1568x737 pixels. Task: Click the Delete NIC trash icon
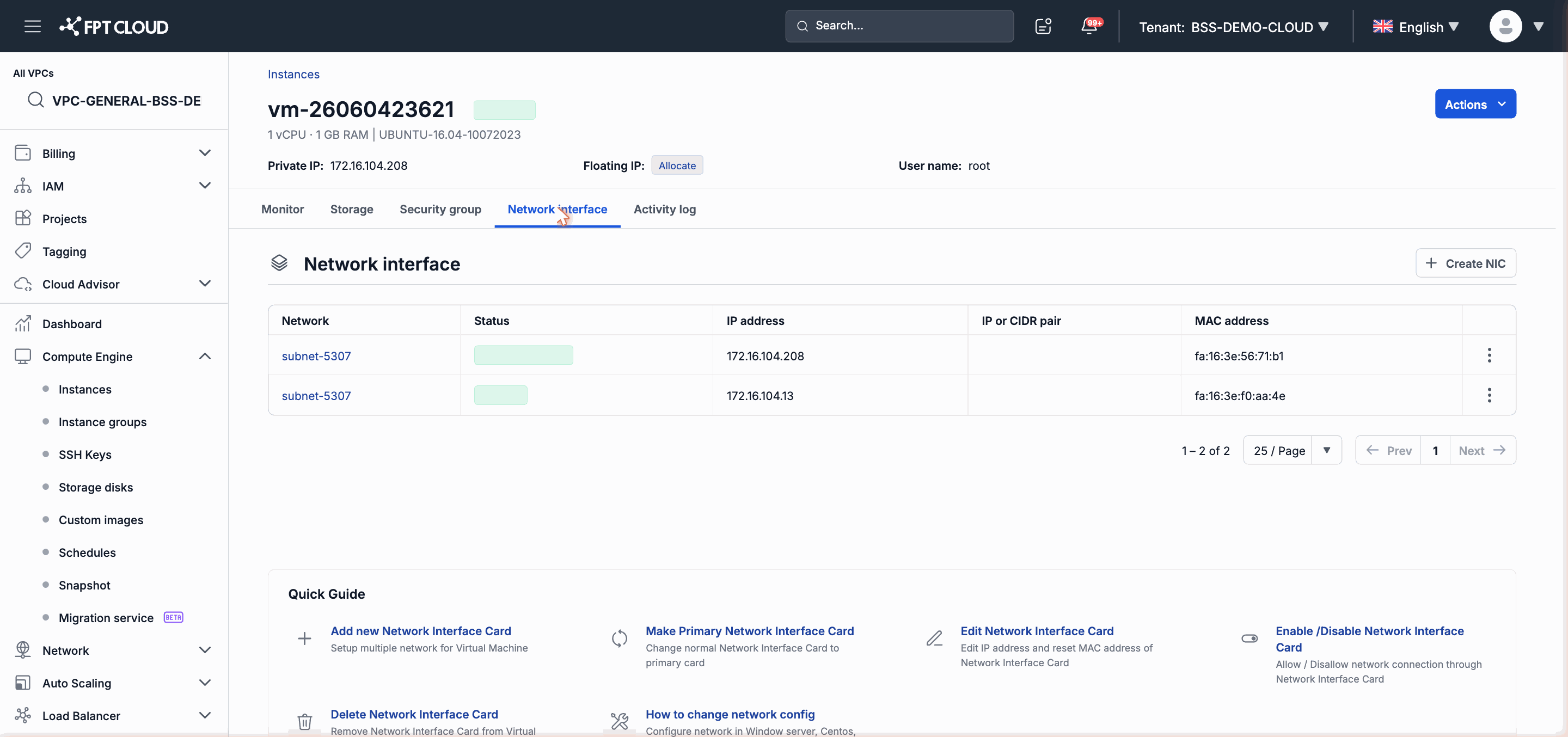click(x=304, y=722)
